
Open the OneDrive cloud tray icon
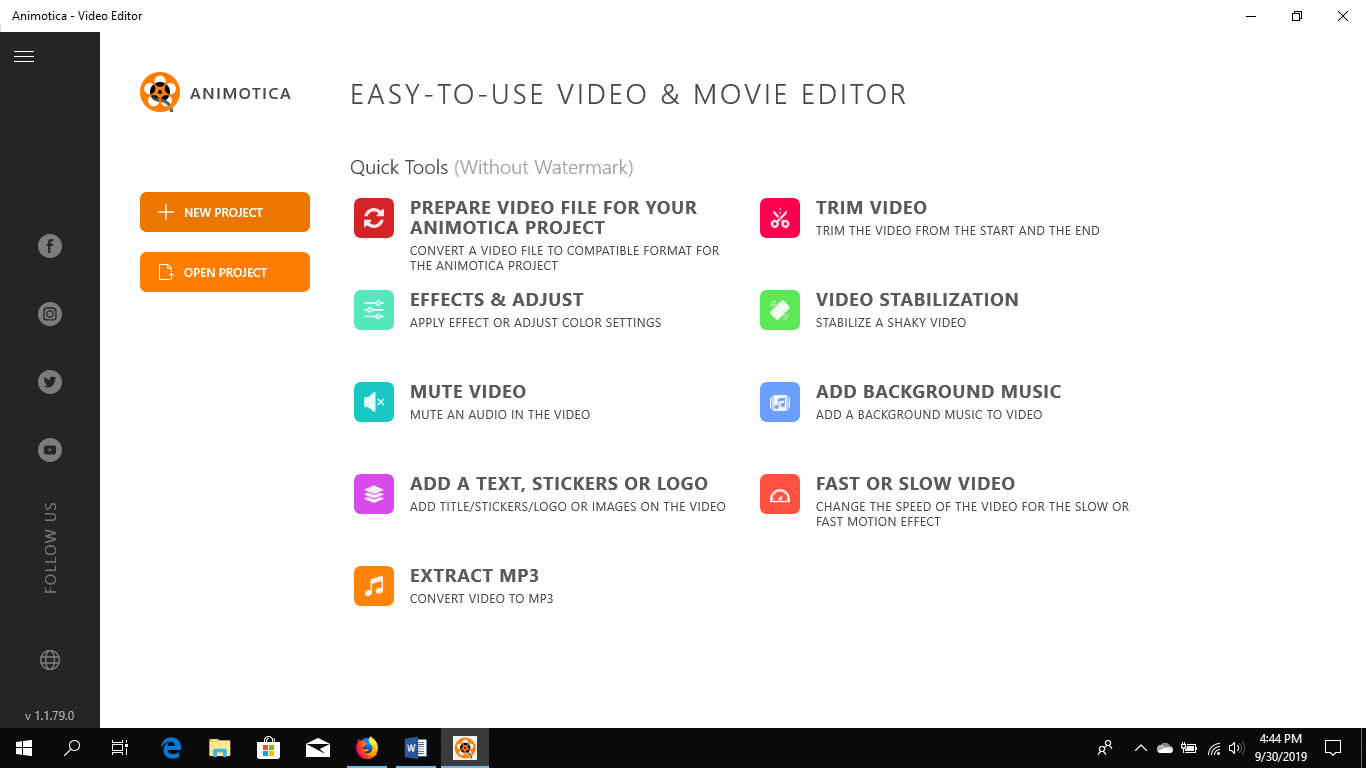pos(1164,748)
